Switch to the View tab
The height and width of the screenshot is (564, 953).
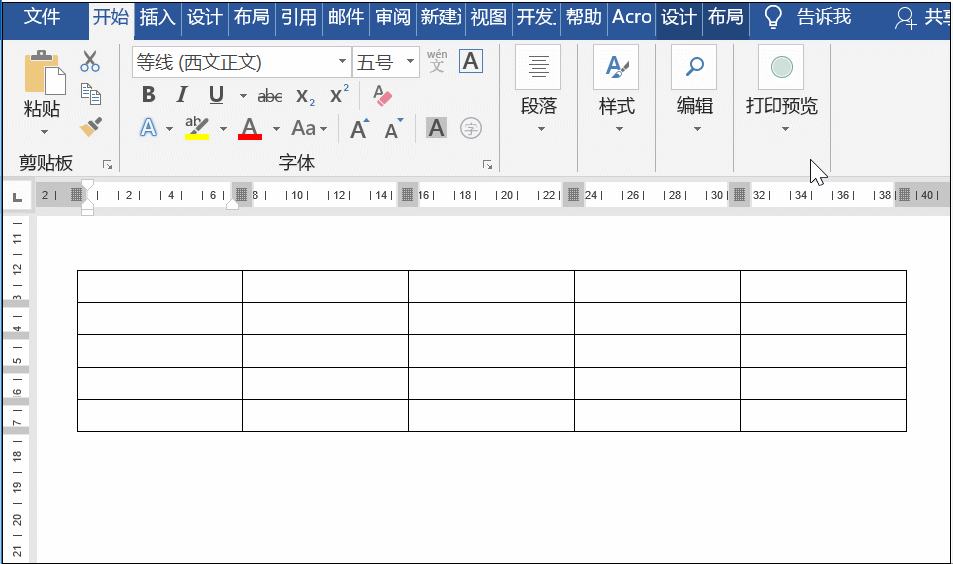click(488, 17)
